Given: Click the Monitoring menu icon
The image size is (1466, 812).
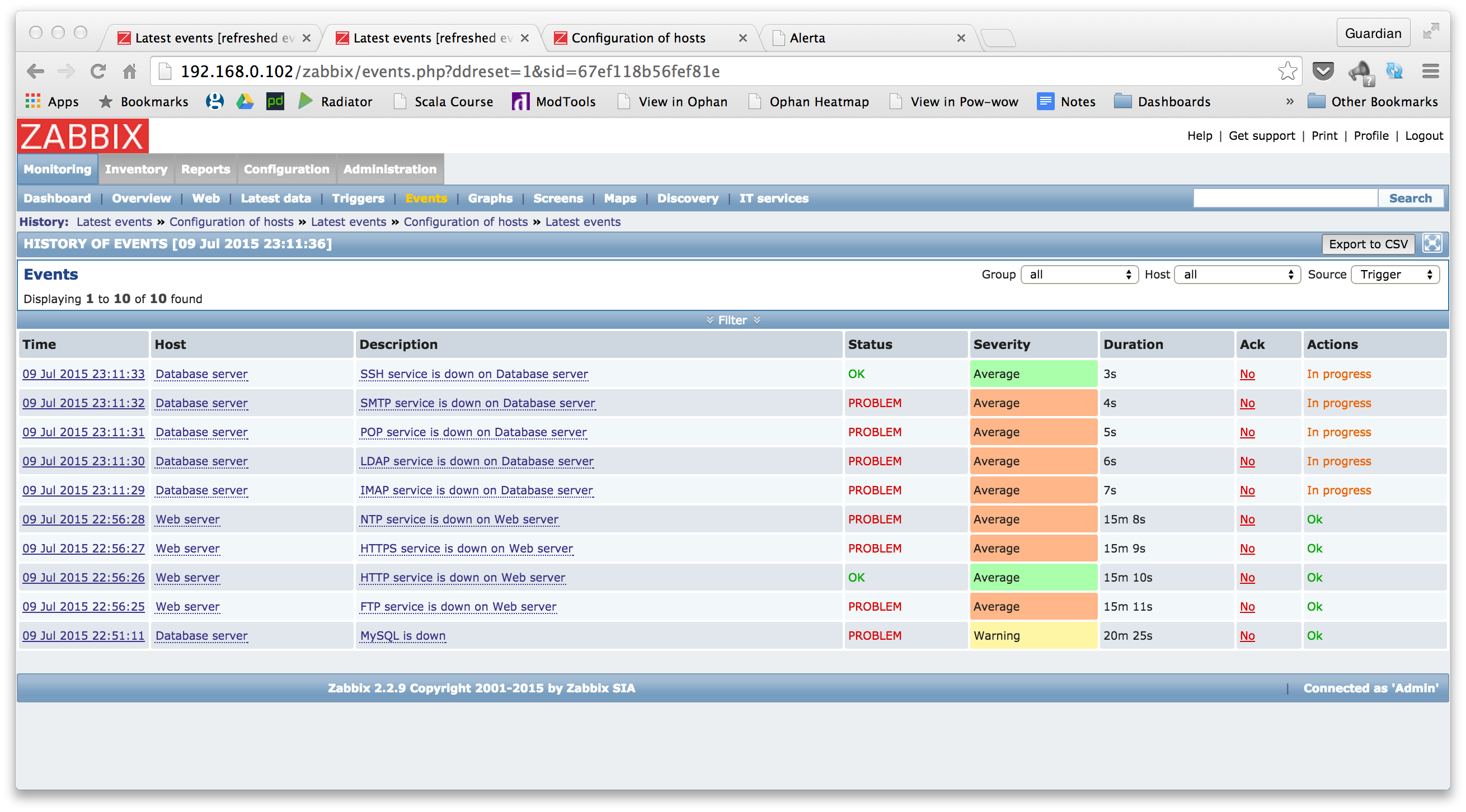Looking at the screenshot, I should tap(57, 169).
